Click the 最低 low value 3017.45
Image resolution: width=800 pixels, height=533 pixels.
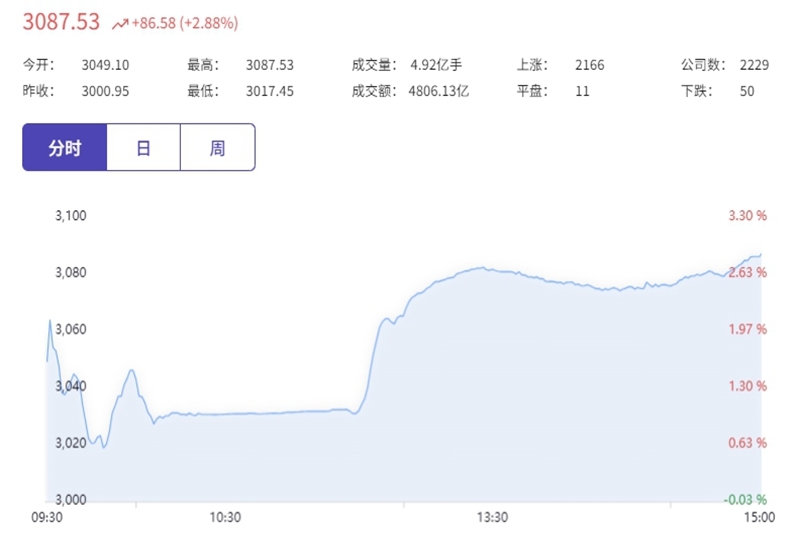point(270,91)
